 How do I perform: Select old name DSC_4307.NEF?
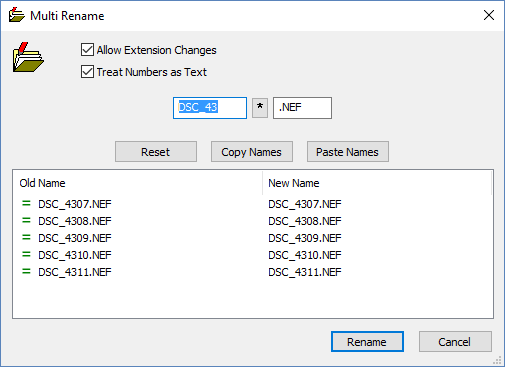75,204
